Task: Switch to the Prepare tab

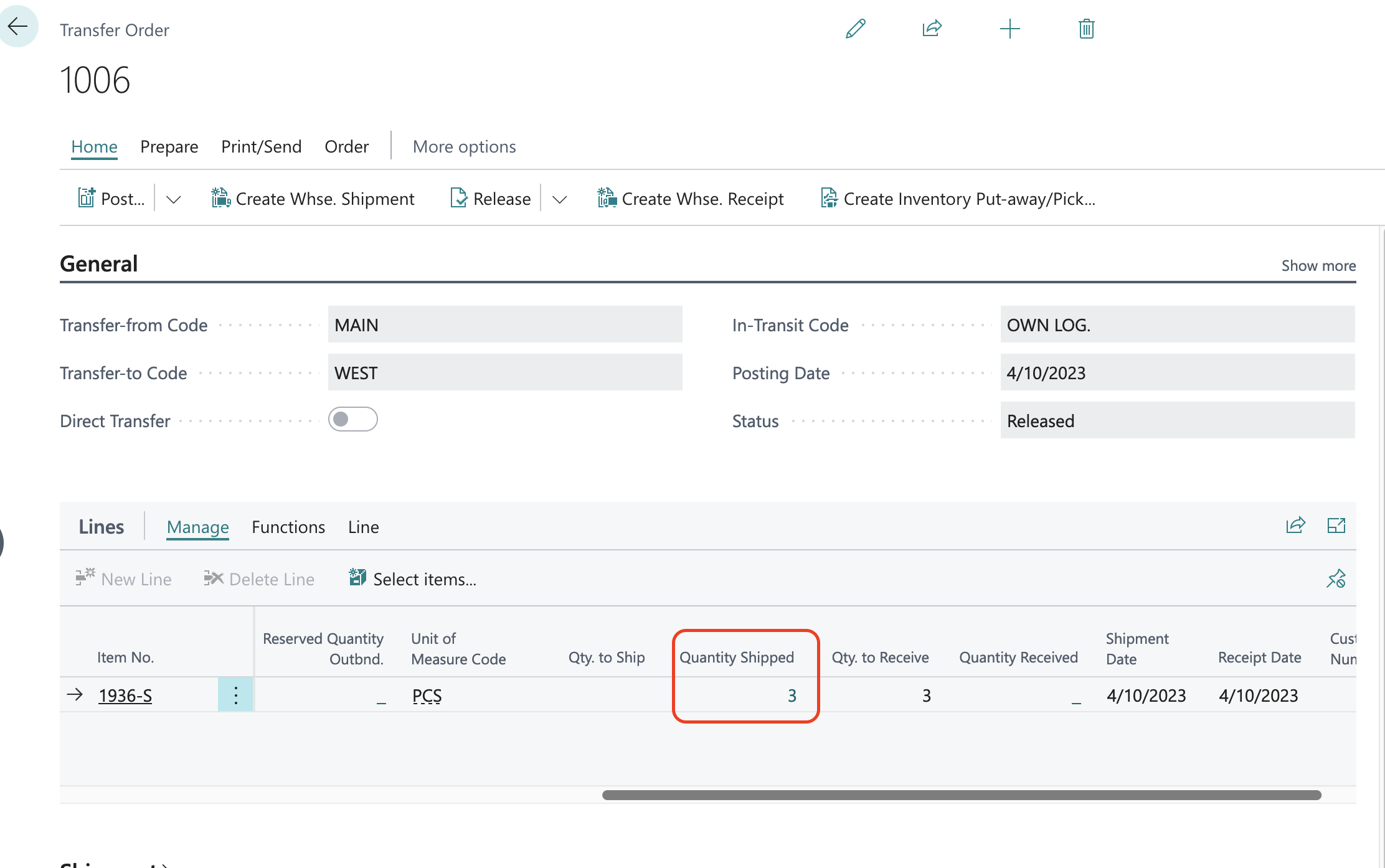Action: pos(169,147)
